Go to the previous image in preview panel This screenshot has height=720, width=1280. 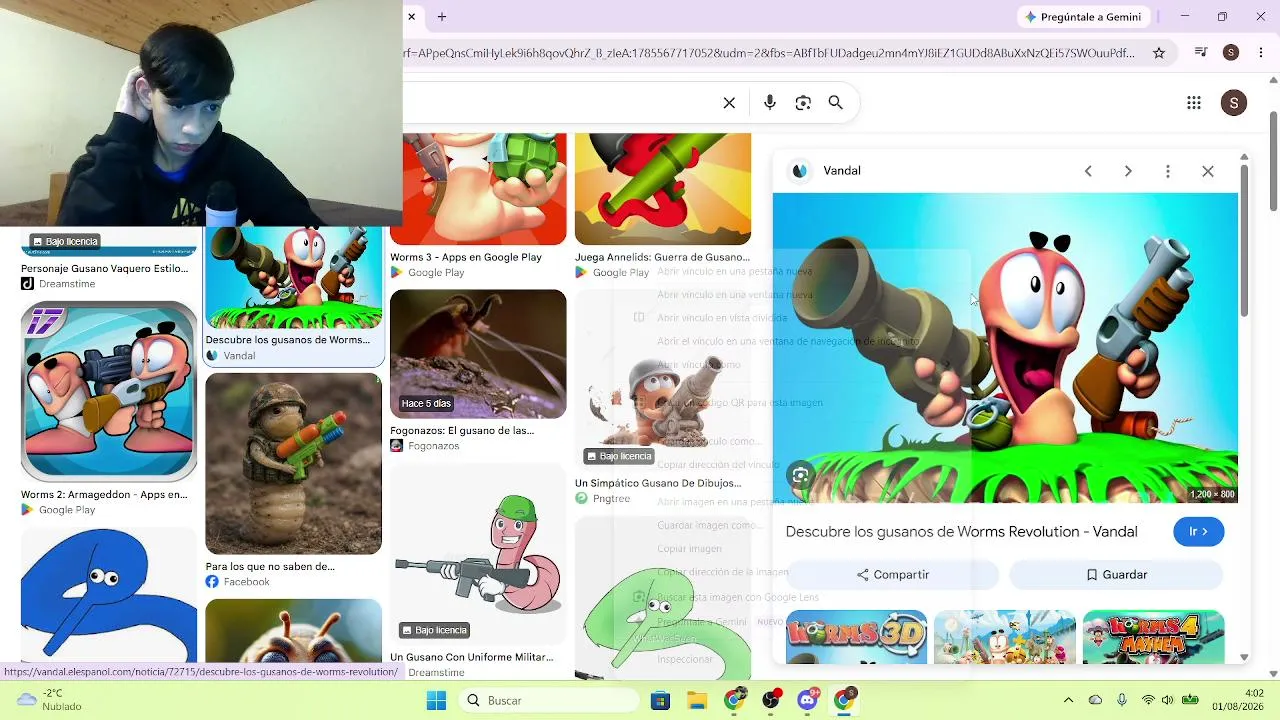[1088, 171]
